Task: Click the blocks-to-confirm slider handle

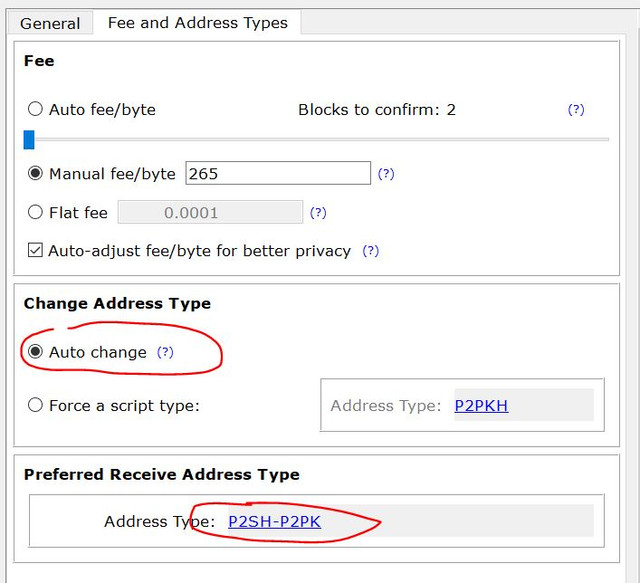Action: (29, 140)
